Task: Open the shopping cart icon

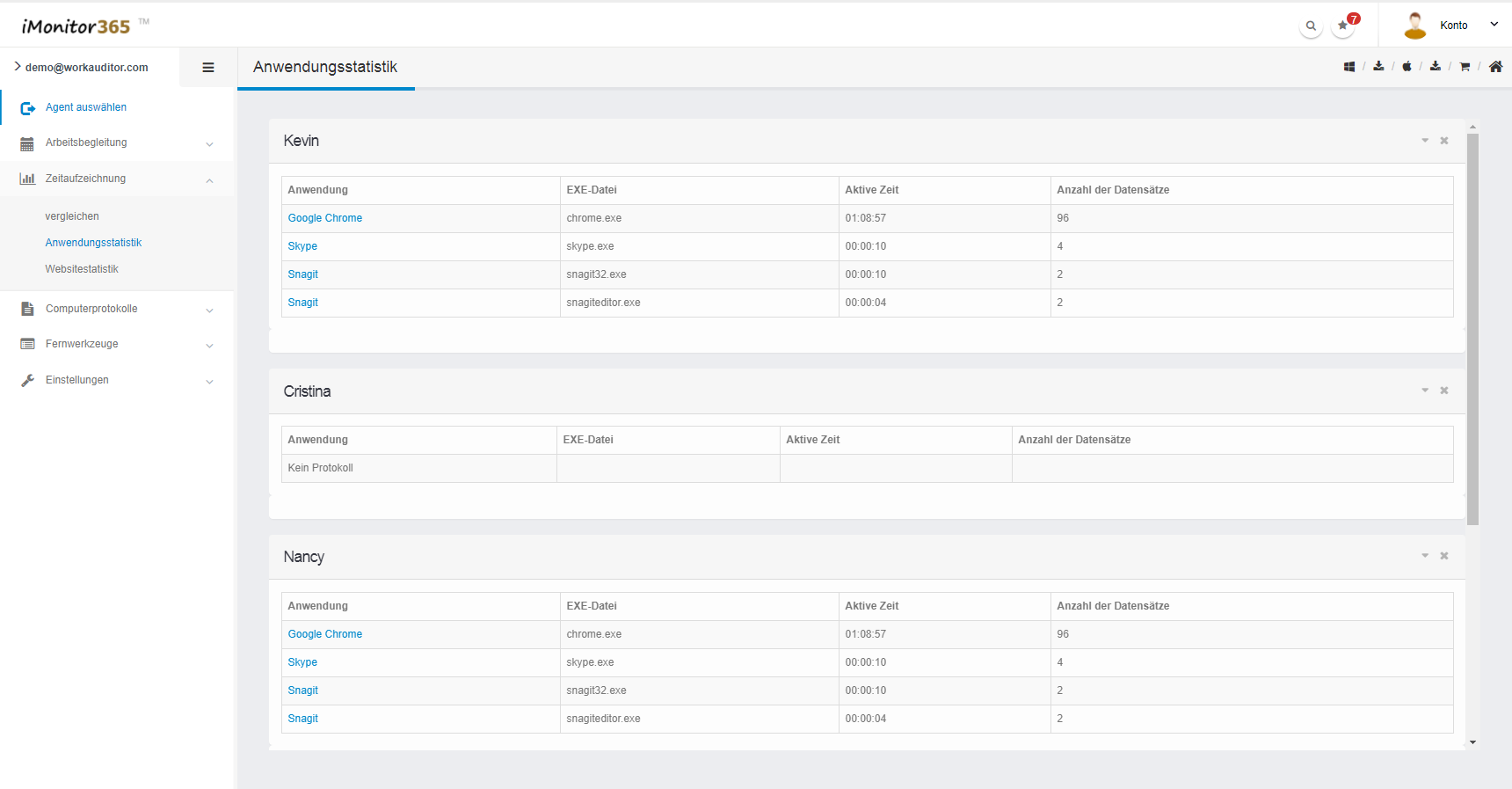Action: click(1465, 67)
